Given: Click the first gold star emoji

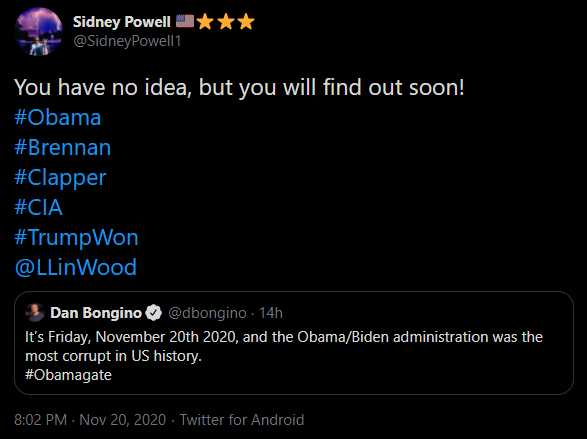Looking at the screenshot, I should (205, 22).
